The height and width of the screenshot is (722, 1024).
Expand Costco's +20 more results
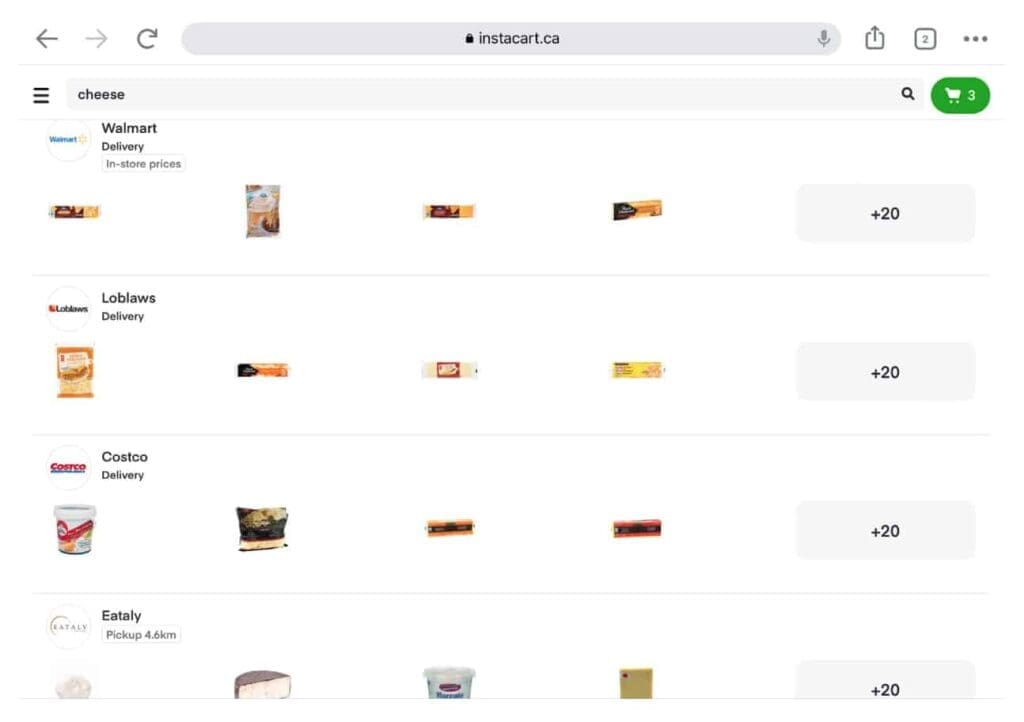point(885,531)
